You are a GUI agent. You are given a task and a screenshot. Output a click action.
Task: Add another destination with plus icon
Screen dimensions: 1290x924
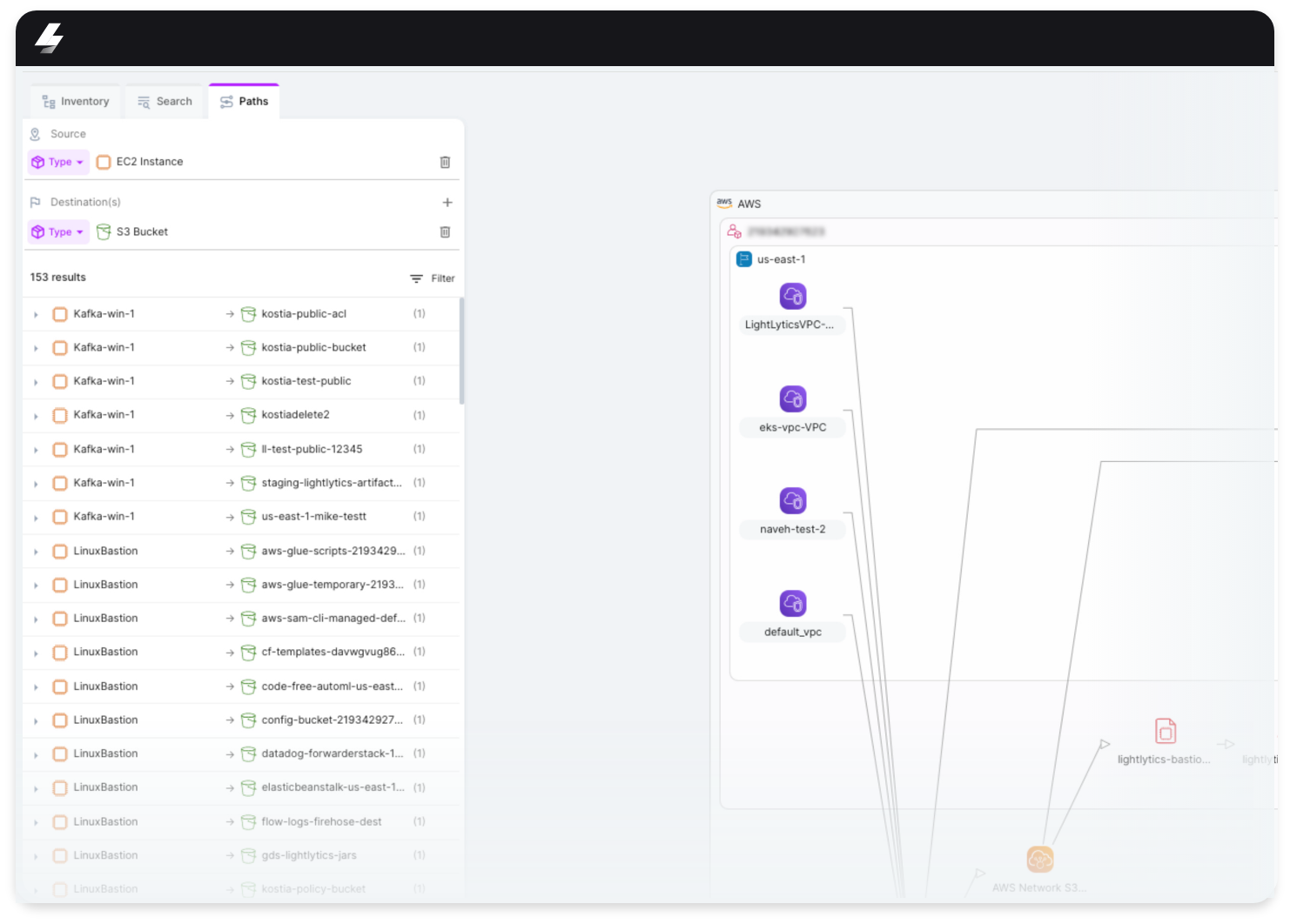click(447, 203)
